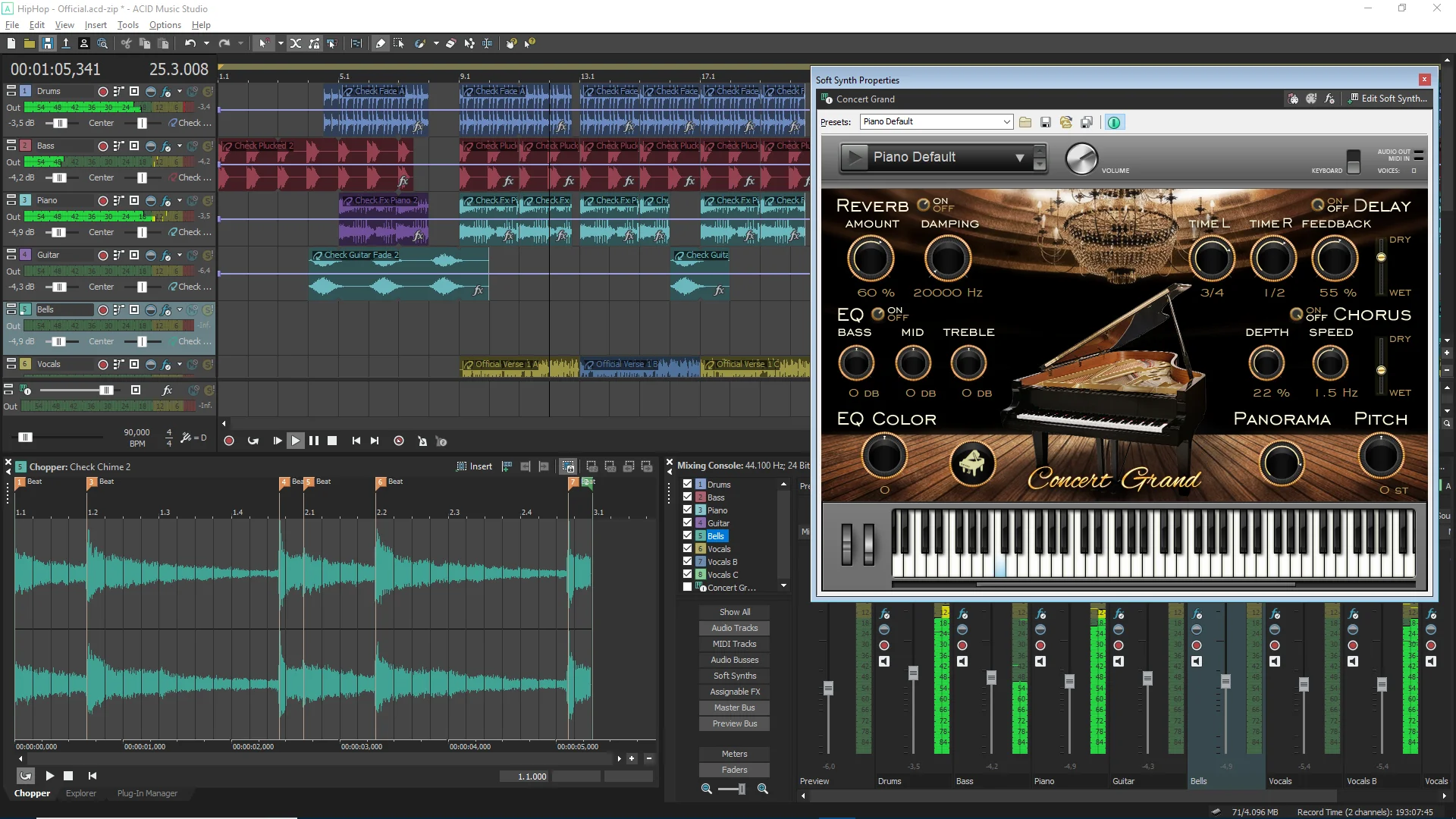
Task: Switch to the Explorer tab
Action: click(81, 794)
